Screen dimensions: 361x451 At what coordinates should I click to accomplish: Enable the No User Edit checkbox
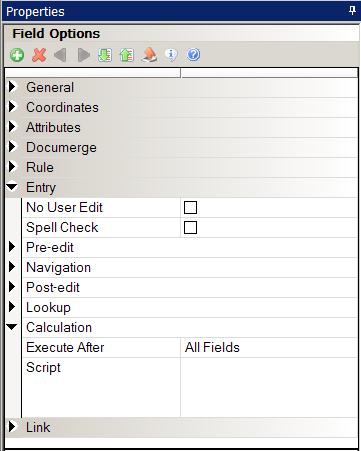(x=190, y=207)
